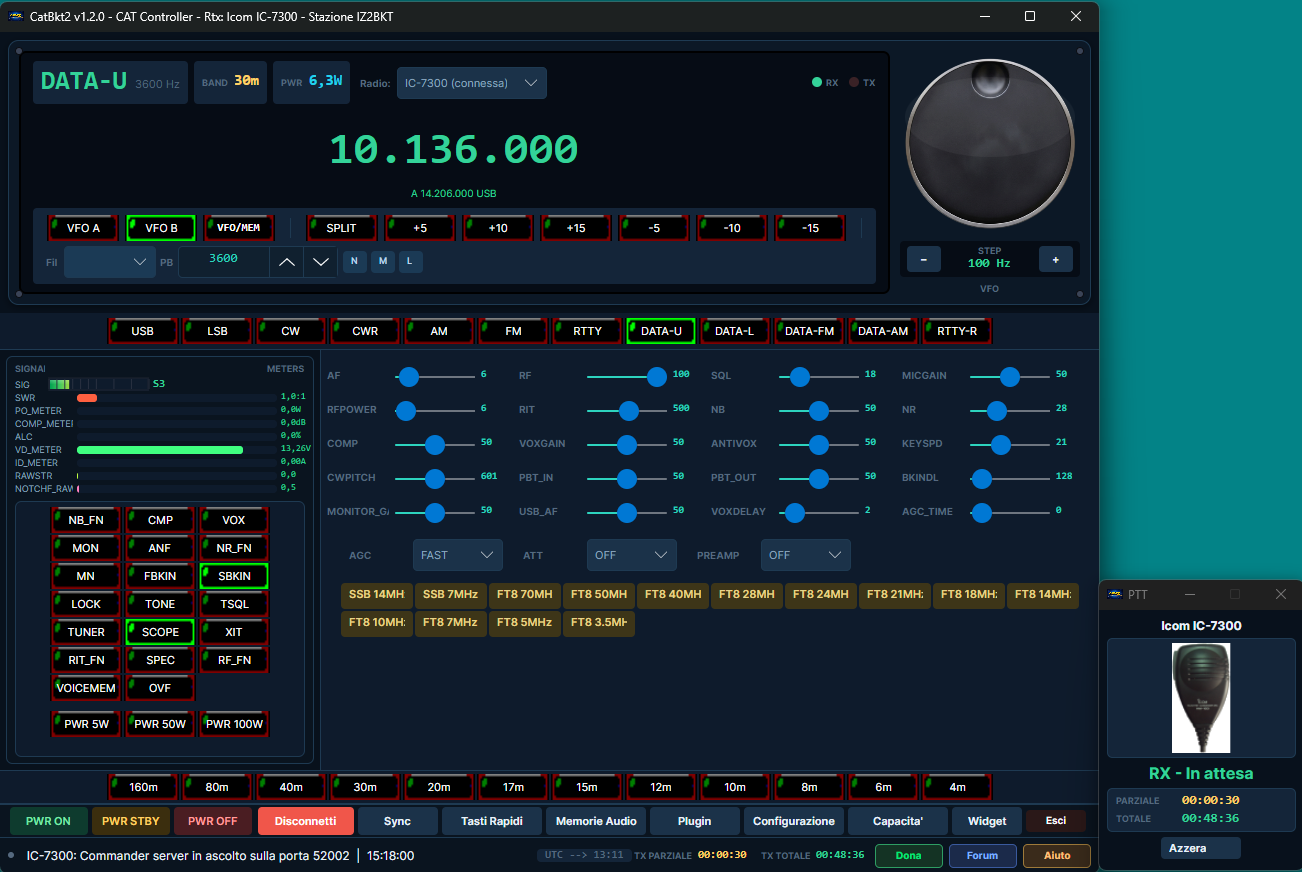Click the SSB 7MHz memory preset
This screenshot has height=872, width=1302.
450,595
